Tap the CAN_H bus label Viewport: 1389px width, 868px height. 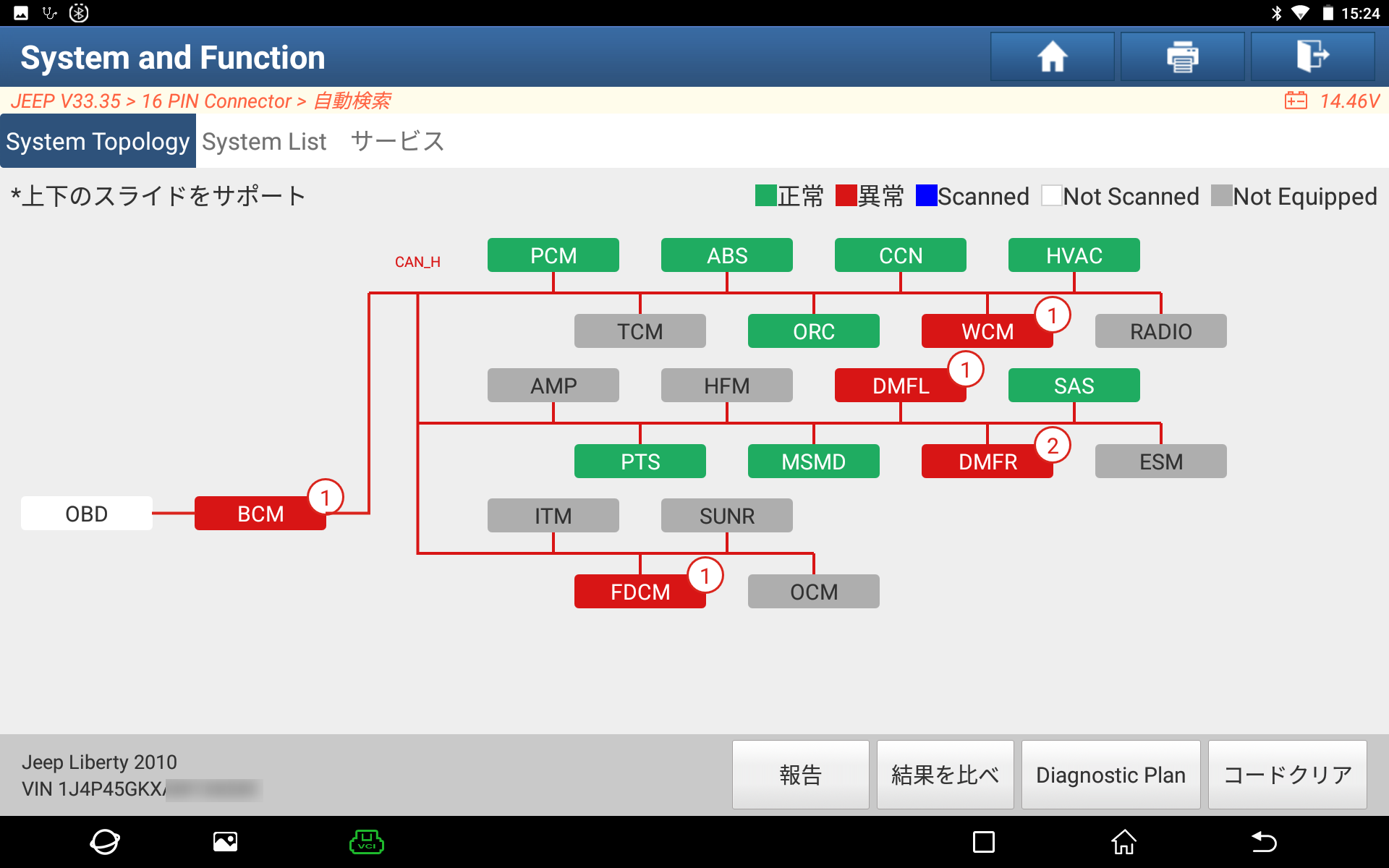pyautogui.click(x=417, y=262)
